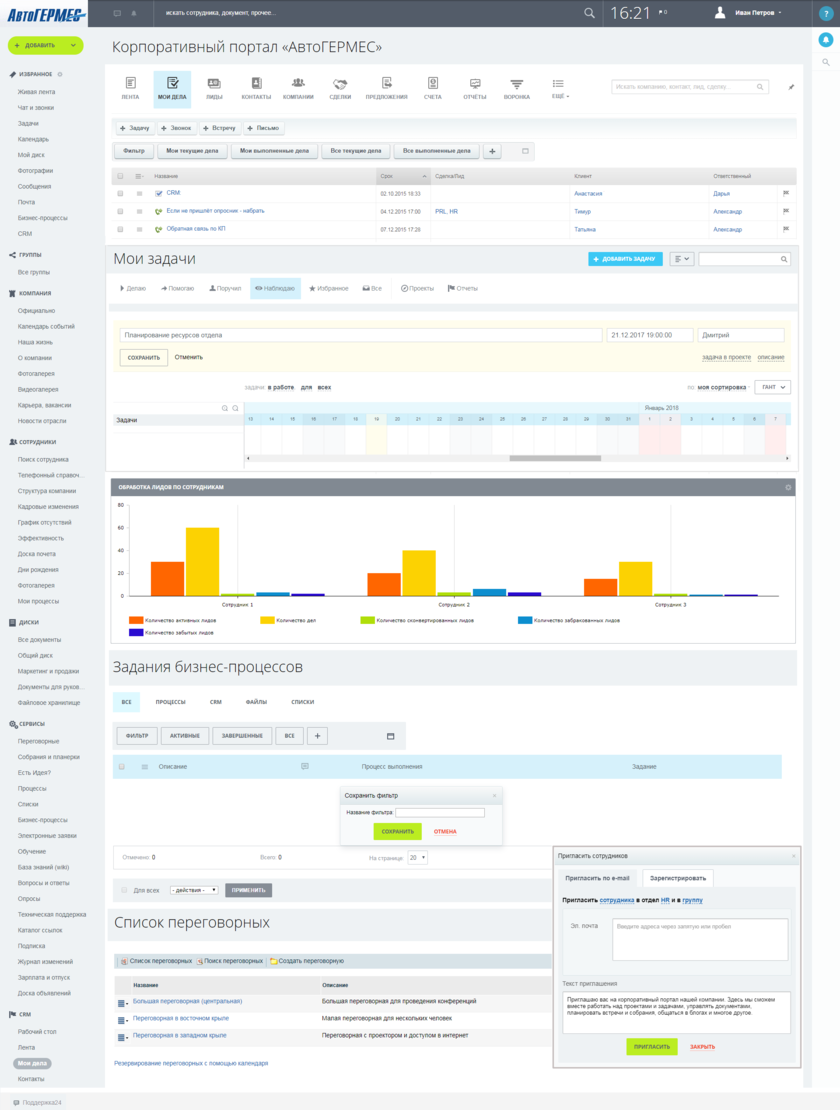Tick the checkbox for the CRM row

(x=121, y=193)
